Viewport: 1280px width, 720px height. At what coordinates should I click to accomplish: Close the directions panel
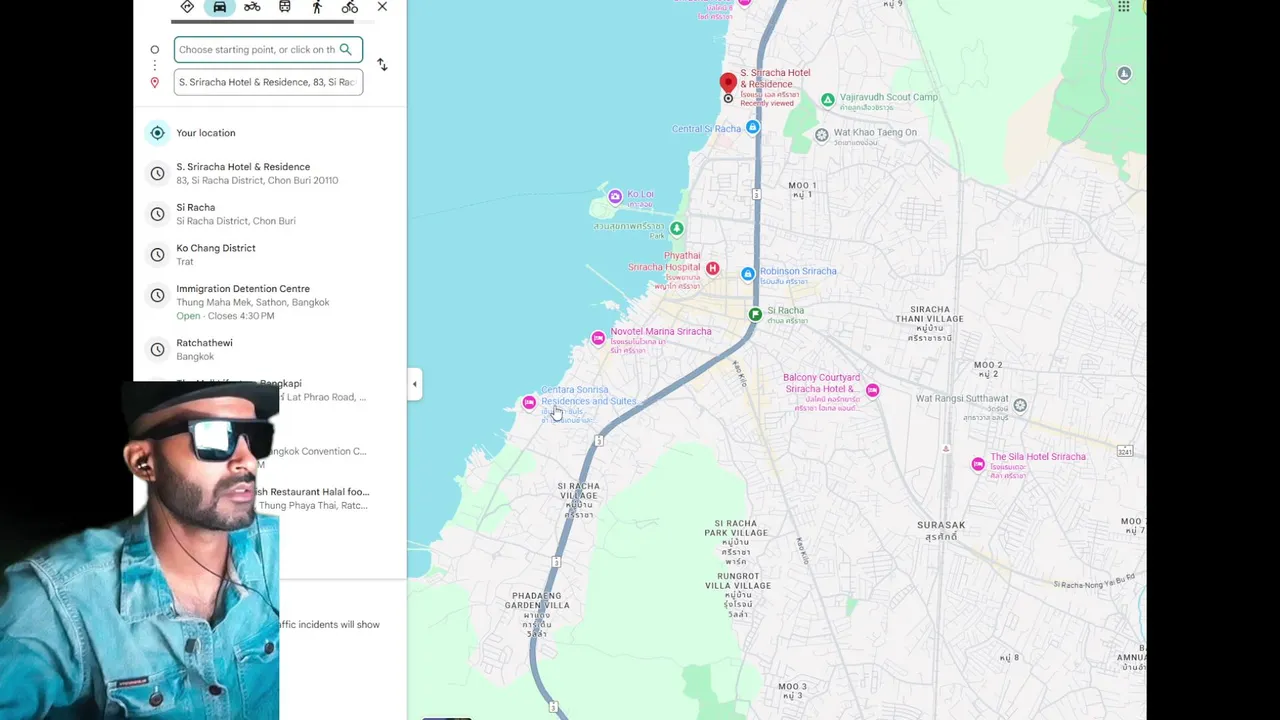[x=382, y=7]
